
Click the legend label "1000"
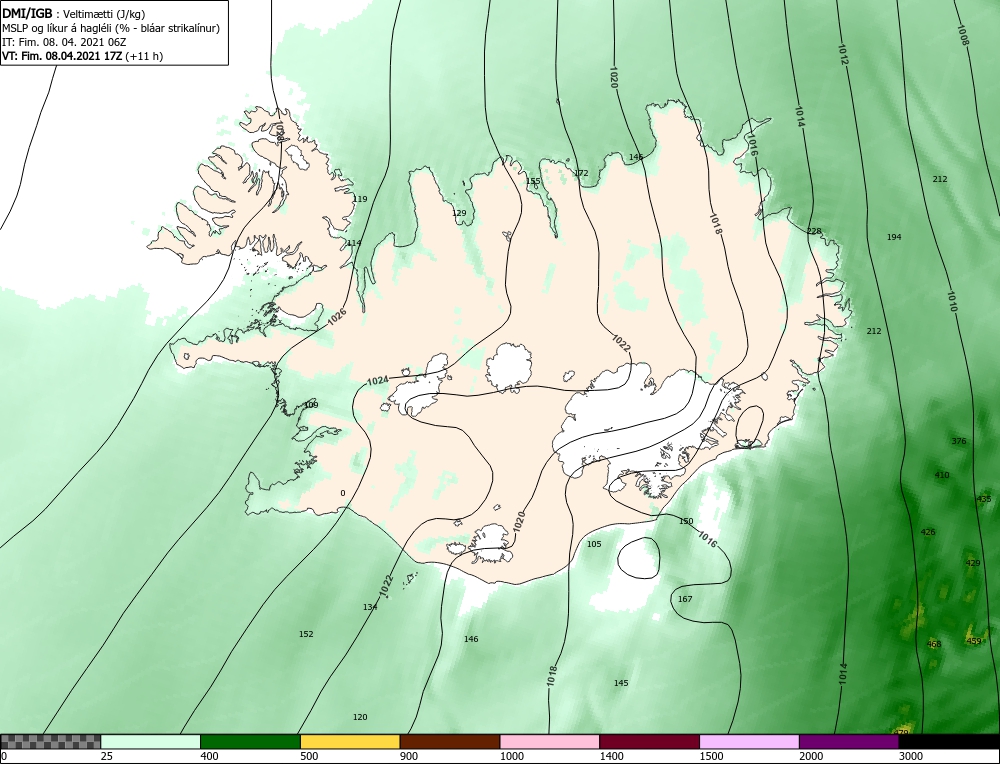512,756
